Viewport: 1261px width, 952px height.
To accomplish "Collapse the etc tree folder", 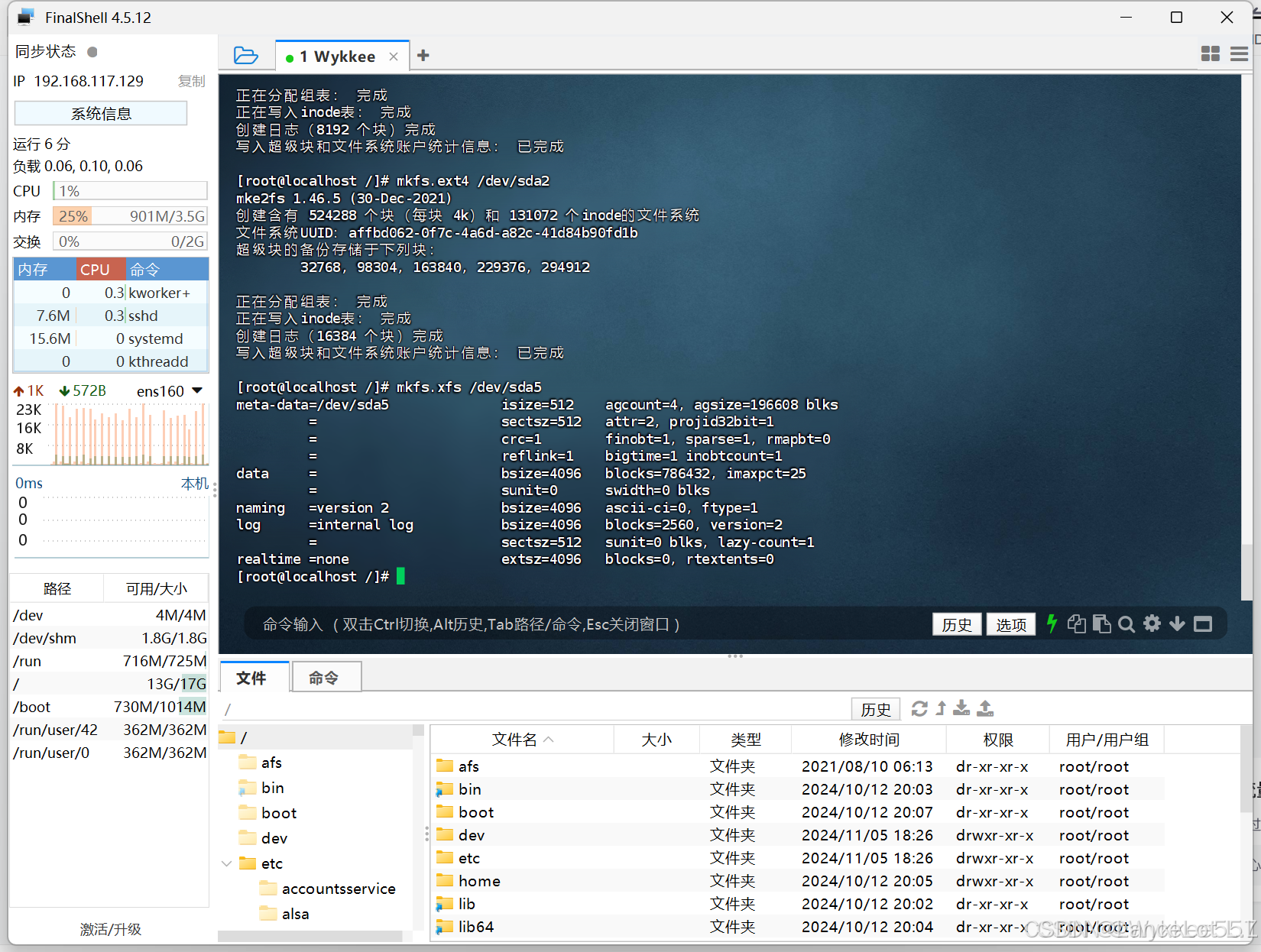I will click(226, 863).
